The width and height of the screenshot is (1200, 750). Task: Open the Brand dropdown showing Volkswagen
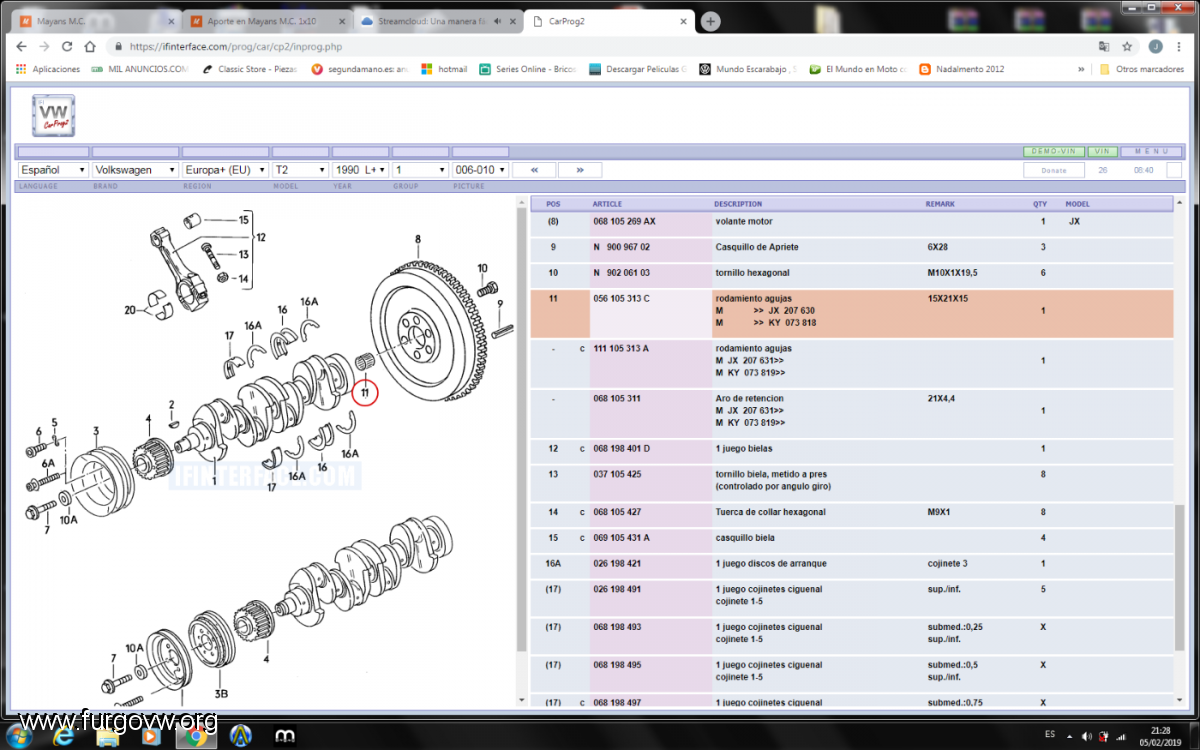coord(135,170)
